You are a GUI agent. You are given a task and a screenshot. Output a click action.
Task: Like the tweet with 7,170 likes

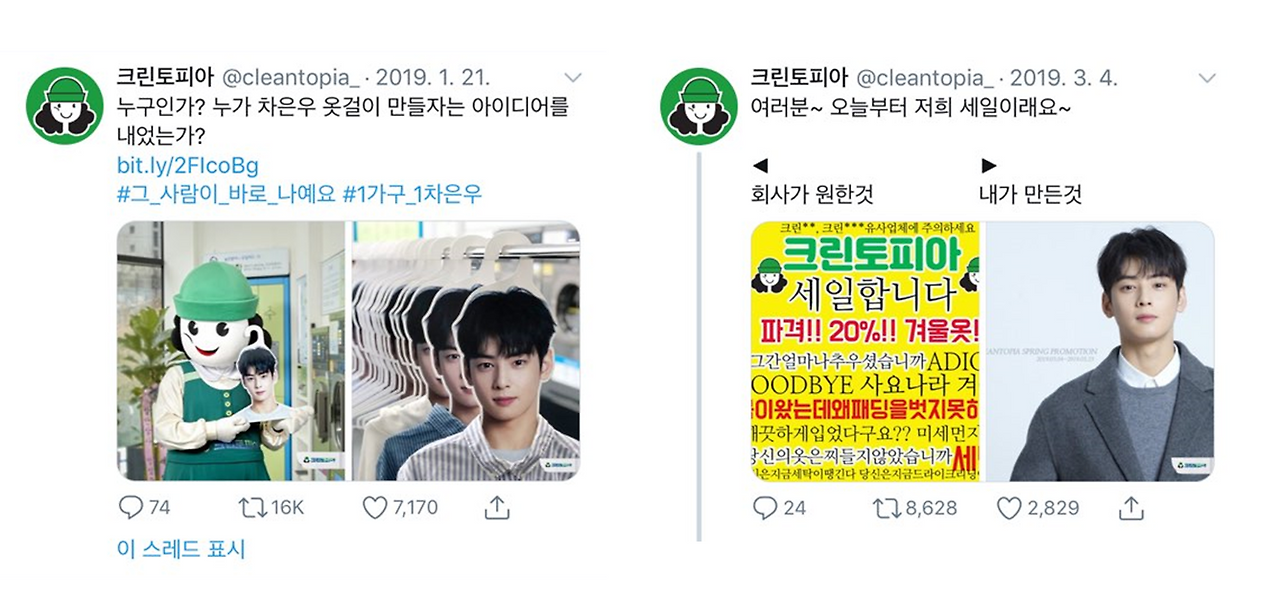[375, 508]
